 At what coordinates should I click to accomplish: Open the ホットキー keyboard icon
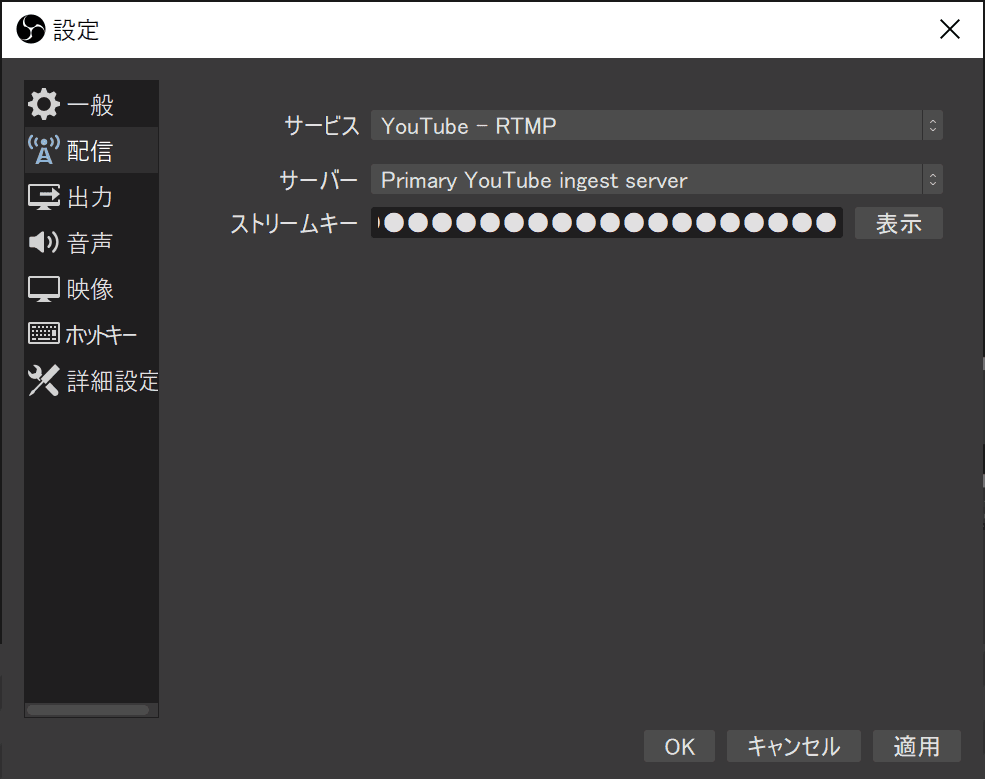coord(43,334)
